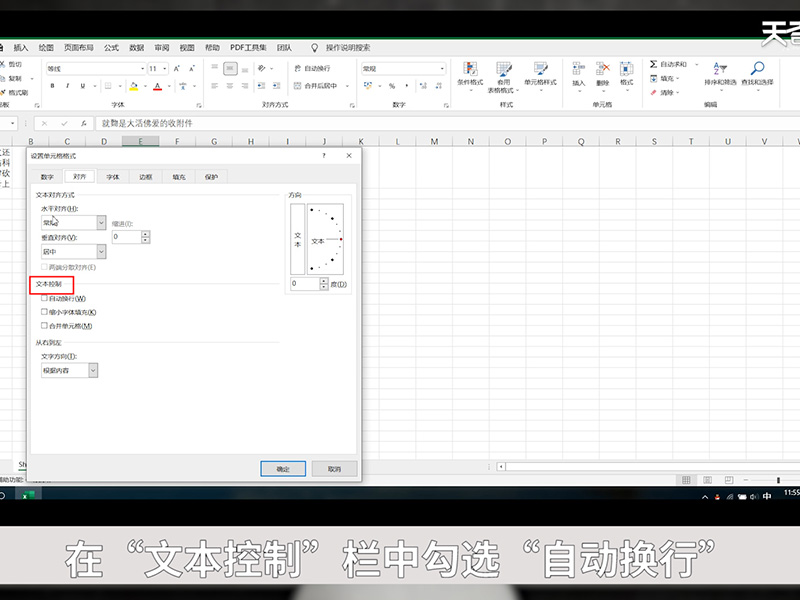
Task: Click the zoom slider in status bar
Action: pos(778,480)
